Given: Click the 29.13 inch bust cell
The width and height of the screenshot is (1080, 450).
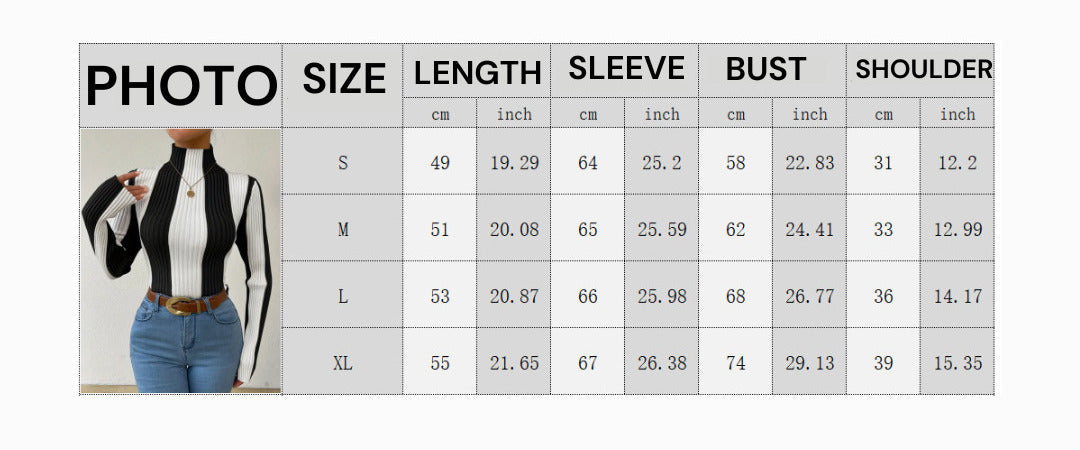Looking at the screenshot, I should click(810, 363).
